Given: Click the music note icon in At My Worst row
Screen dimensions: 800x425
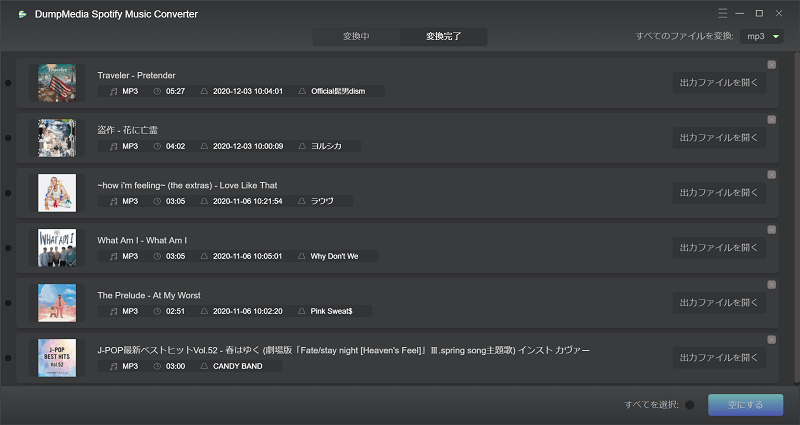Looking at the screenshot, I should click(113, 311).
